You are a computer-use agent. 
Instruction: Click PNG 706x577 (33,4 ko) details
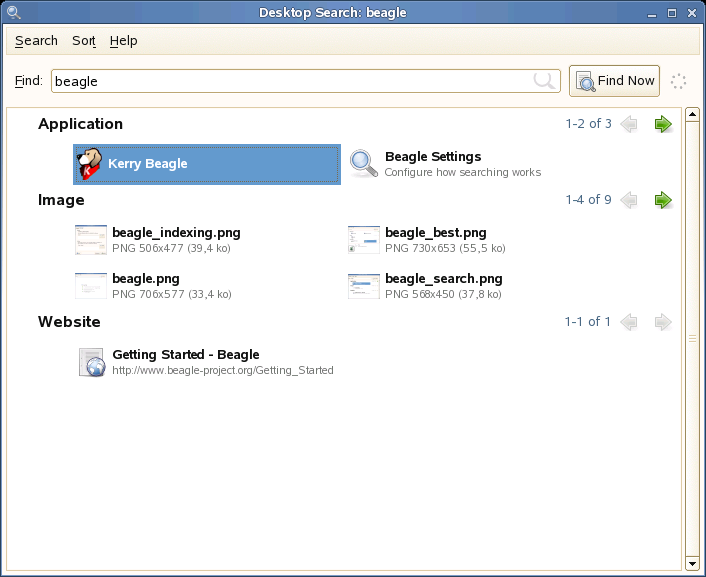(172, 294)
